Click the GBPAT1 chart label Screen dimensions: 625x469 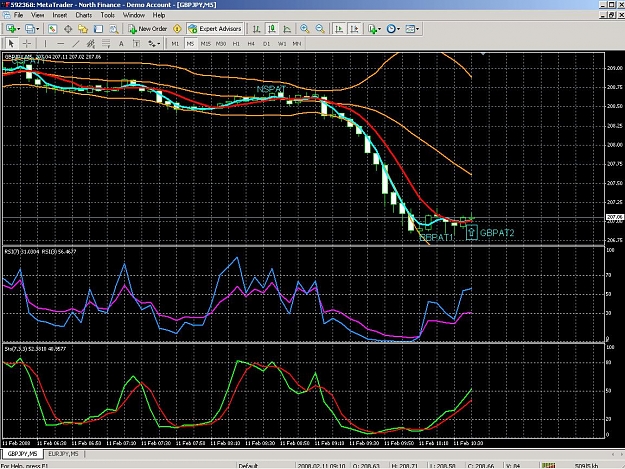pos(436,237)
